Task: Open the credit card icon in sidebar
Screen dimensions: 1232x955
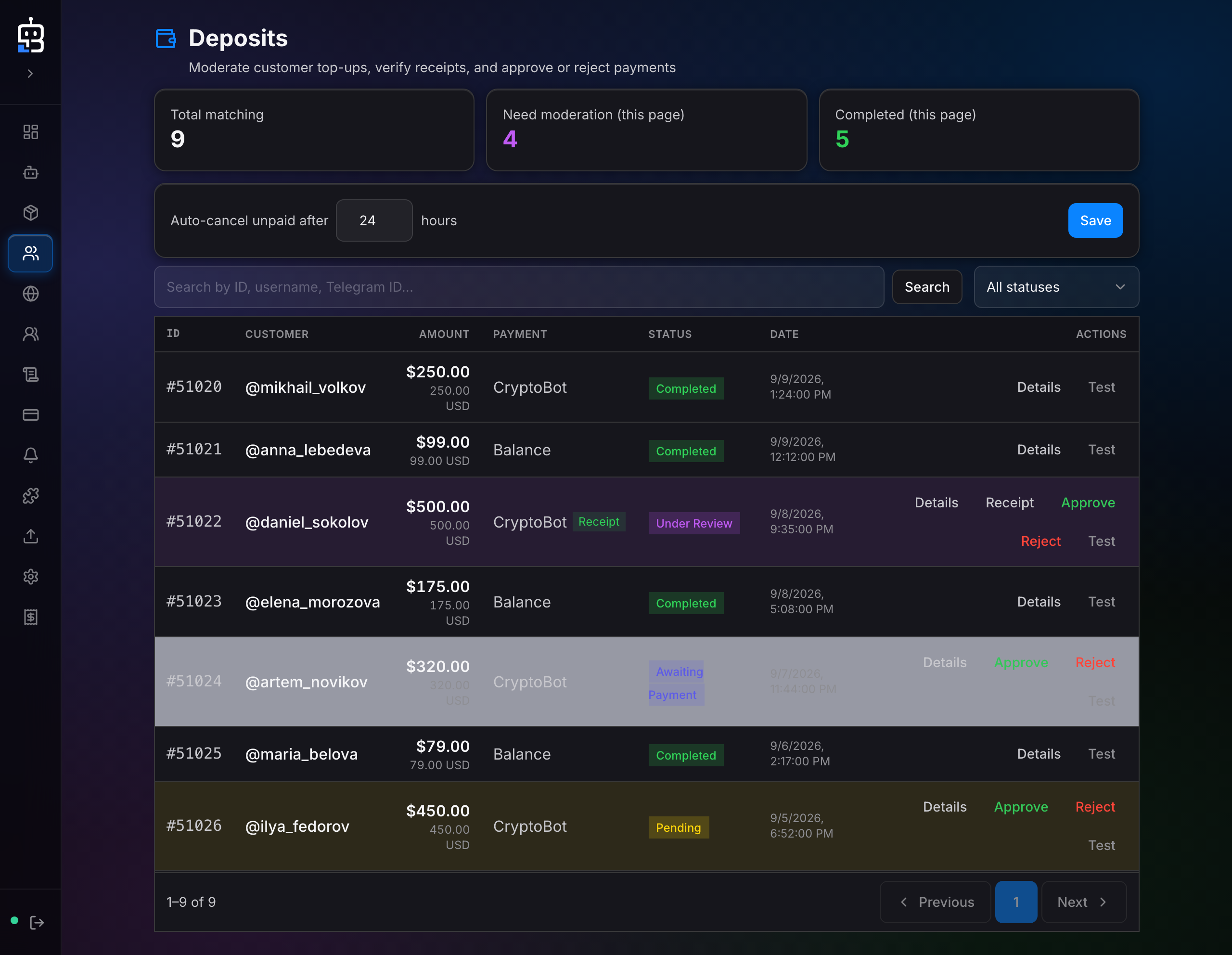Action: point(30,415)
